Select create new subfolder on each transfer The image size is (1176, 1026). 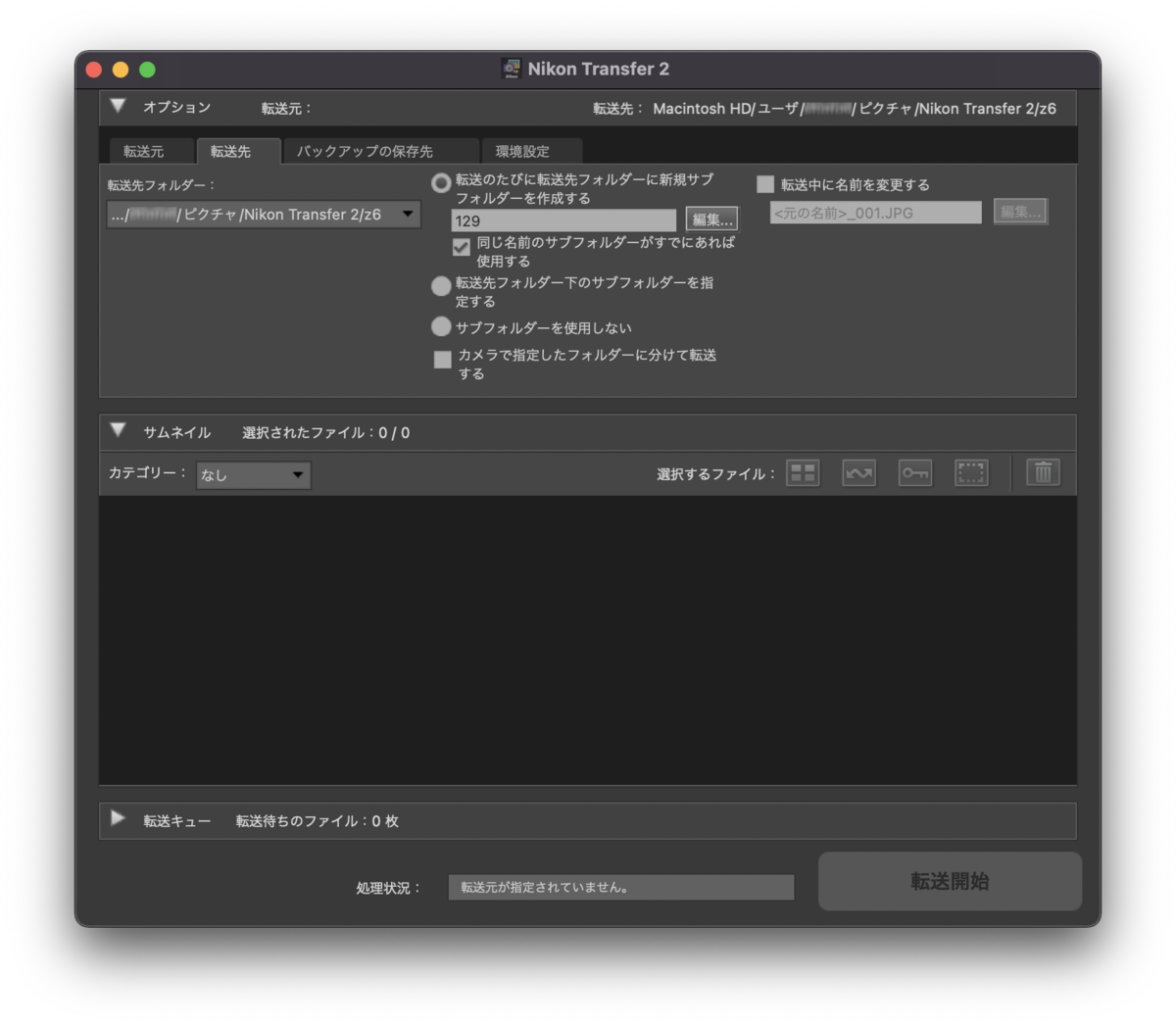(441, 182)
